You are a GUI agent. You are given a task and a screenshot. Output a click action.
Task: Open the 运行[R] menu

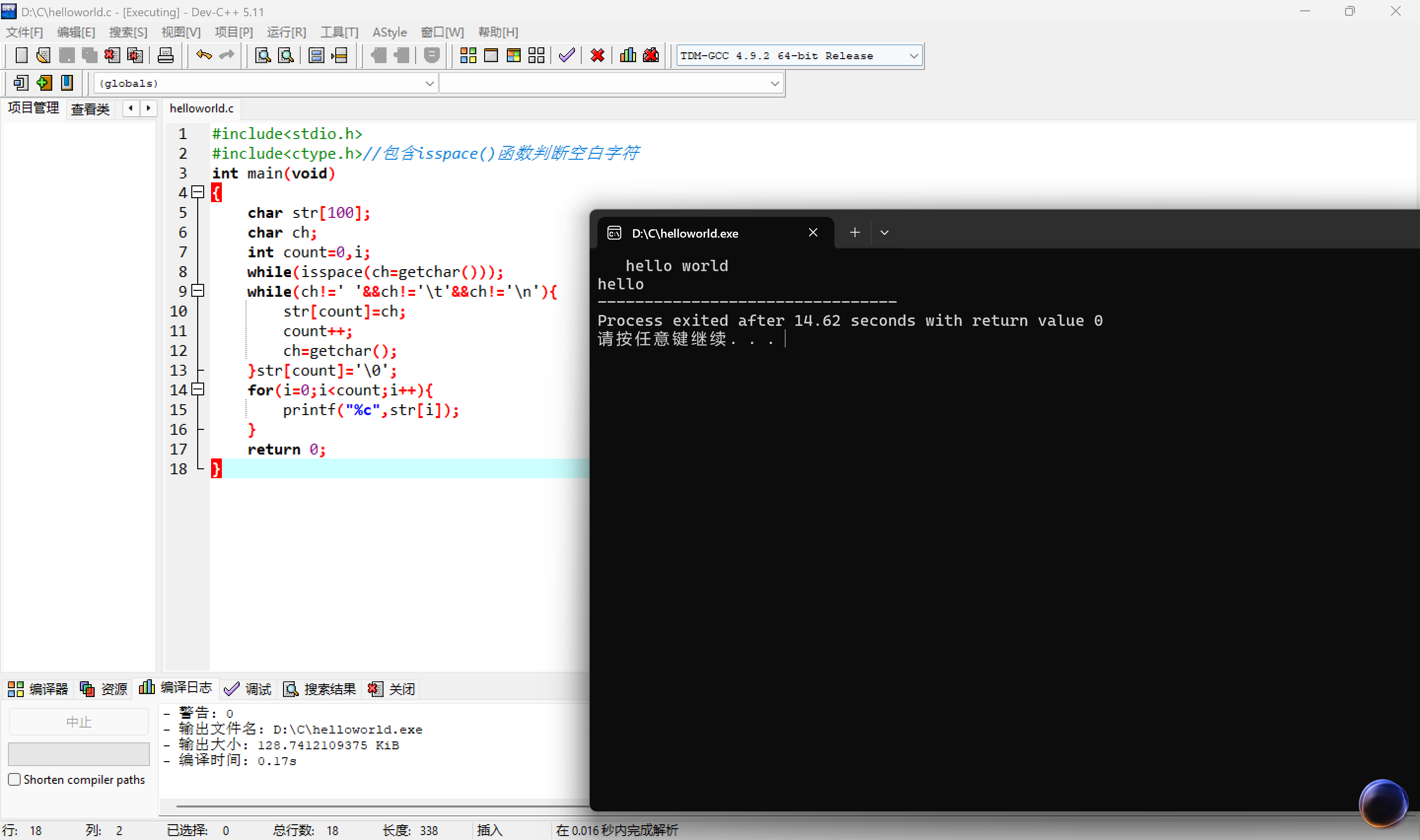coord(286,32)
